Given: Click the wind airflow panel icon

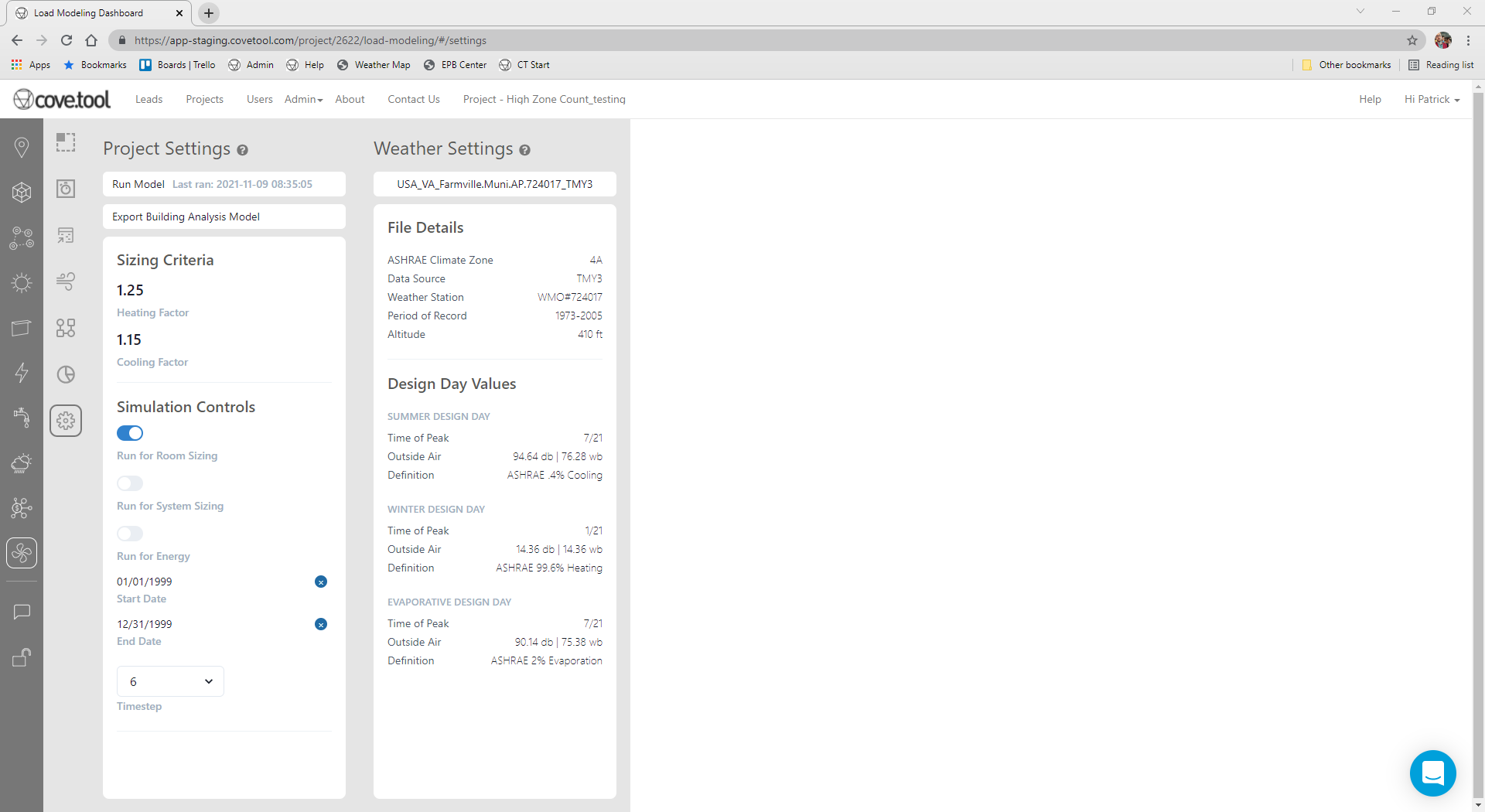Looking at the screenshot, I should (66, 281).
